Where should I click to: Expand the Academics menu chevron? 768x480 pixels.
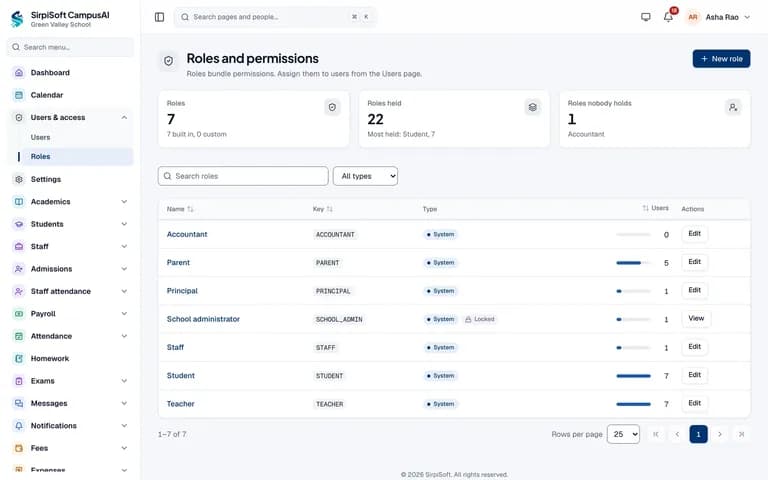[x=124, y=202]
